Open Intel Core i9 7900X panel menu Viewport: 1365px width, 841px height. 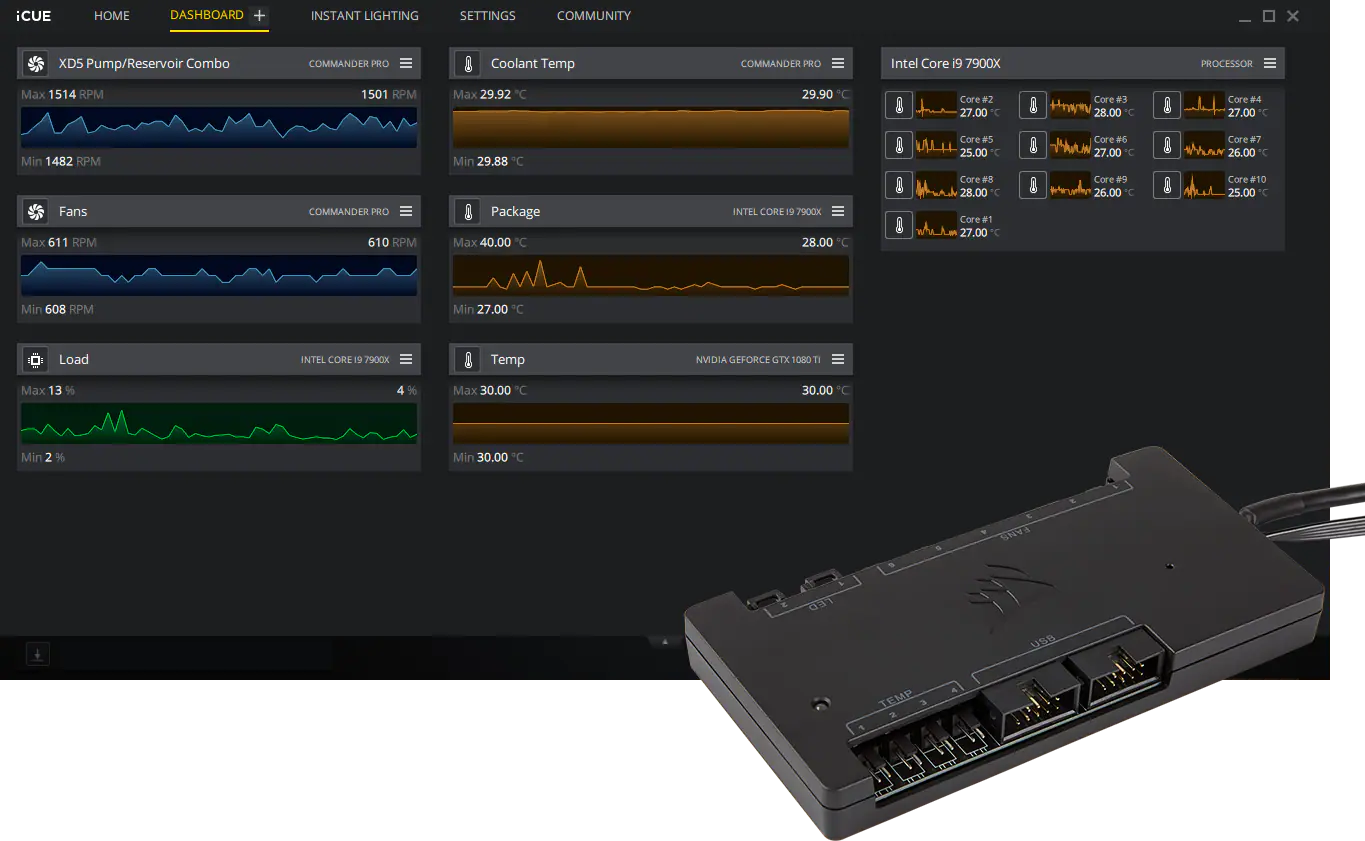1270,63
